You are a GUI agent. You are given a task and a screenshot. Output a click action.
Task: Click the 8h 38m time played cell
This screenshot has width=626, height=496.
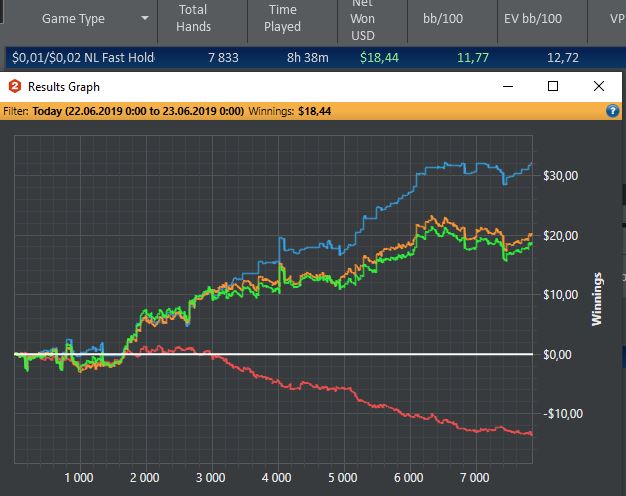click(x=307, y=58)
